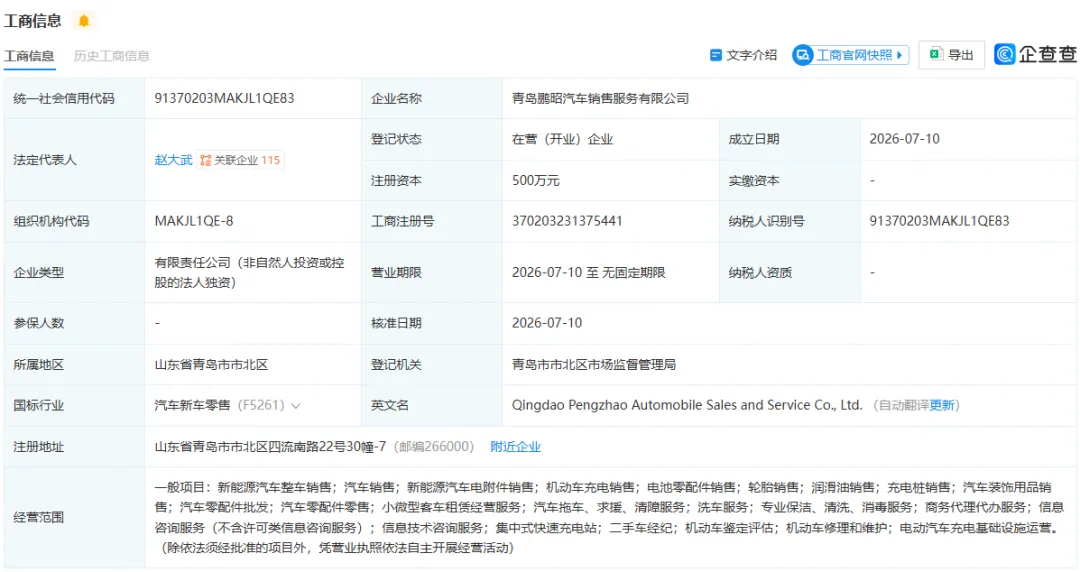
Task: Click the 企查查 logo
Action: point(1035,54)
